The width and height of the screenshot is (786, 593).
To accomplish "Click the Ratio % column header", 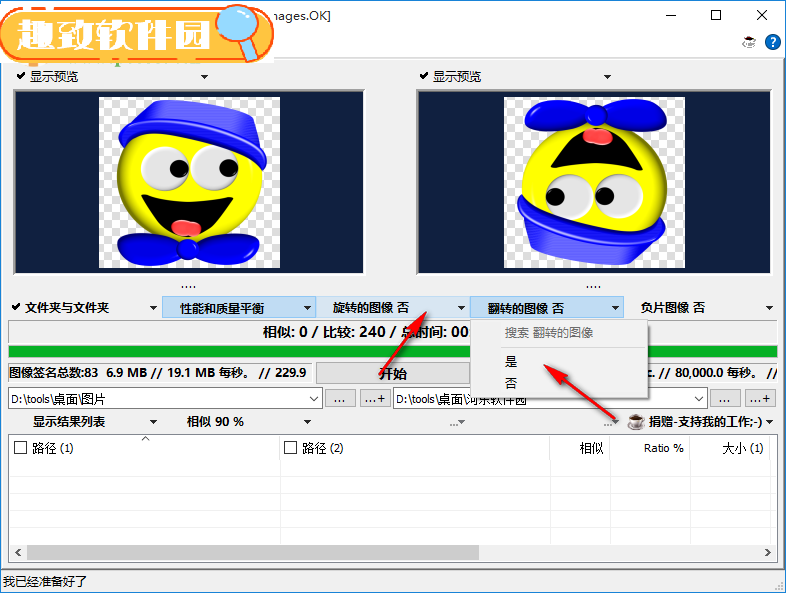I will [x=650, y=448].
